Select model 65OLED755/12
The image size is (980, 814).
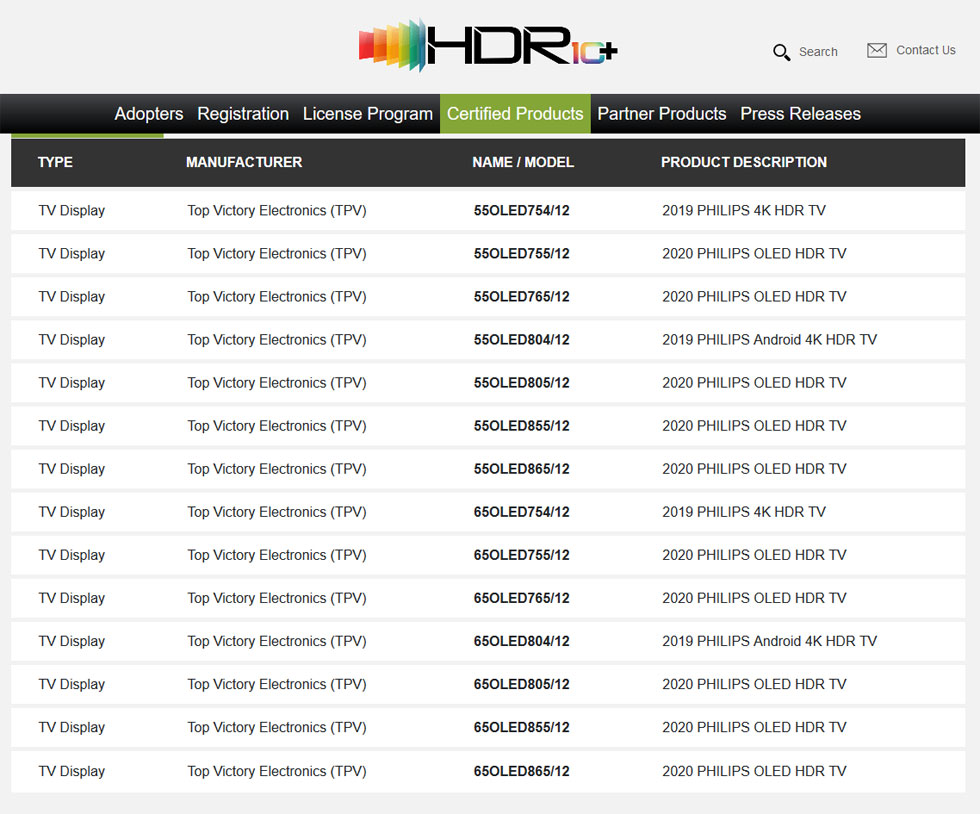click(x=521, y=556)
